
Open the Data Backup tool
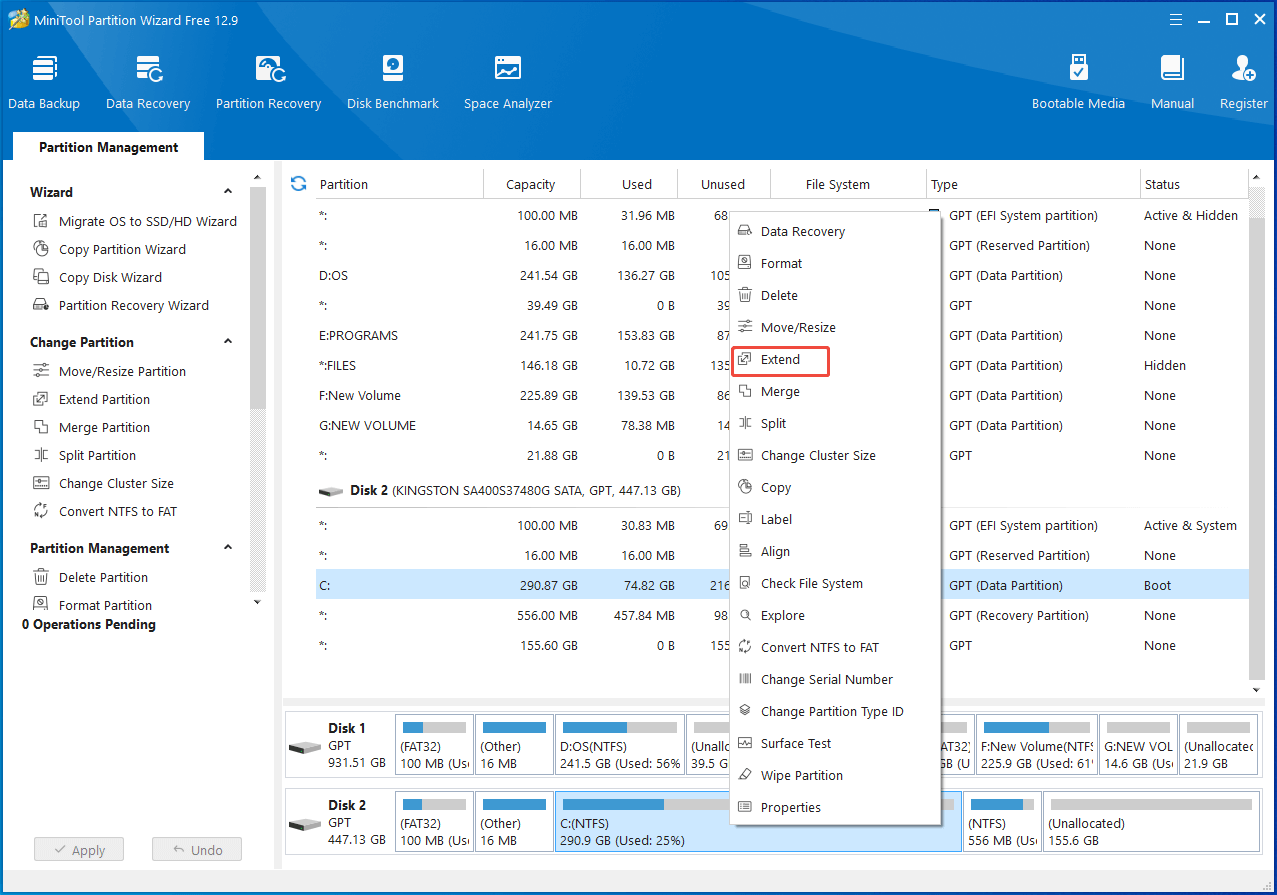coord(44,82)
